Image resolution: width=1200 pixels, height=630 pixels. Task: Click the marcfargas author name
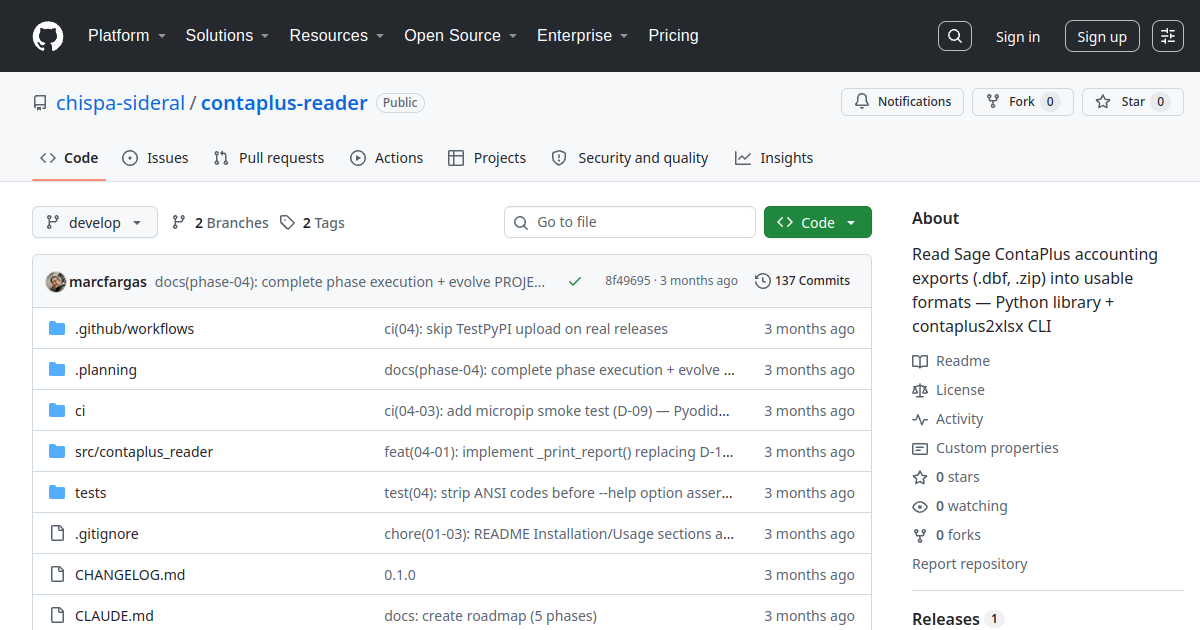109,281
